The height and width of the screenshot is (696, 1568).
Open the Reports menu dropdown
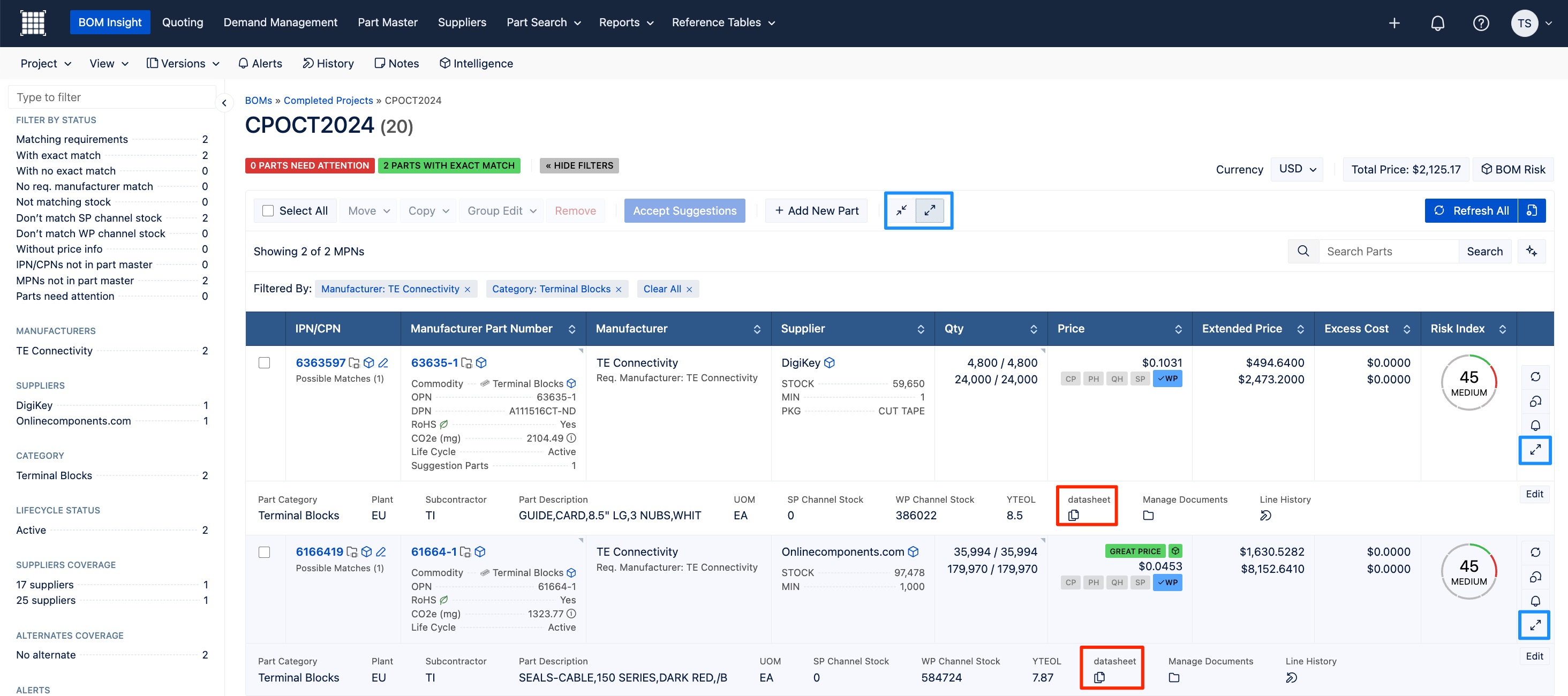point(625,22)
